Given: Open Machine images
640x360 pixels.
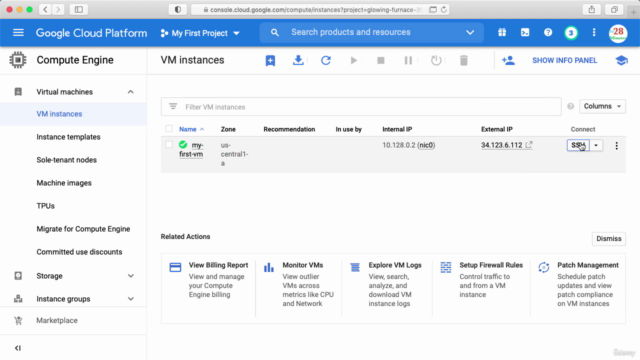Looking at the screenshot, I should (x=64, y=183).
